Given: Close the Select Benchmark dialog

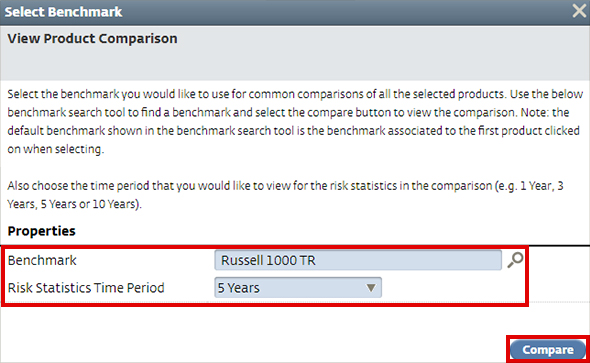Looking at the screenshot, I should 579,11.
